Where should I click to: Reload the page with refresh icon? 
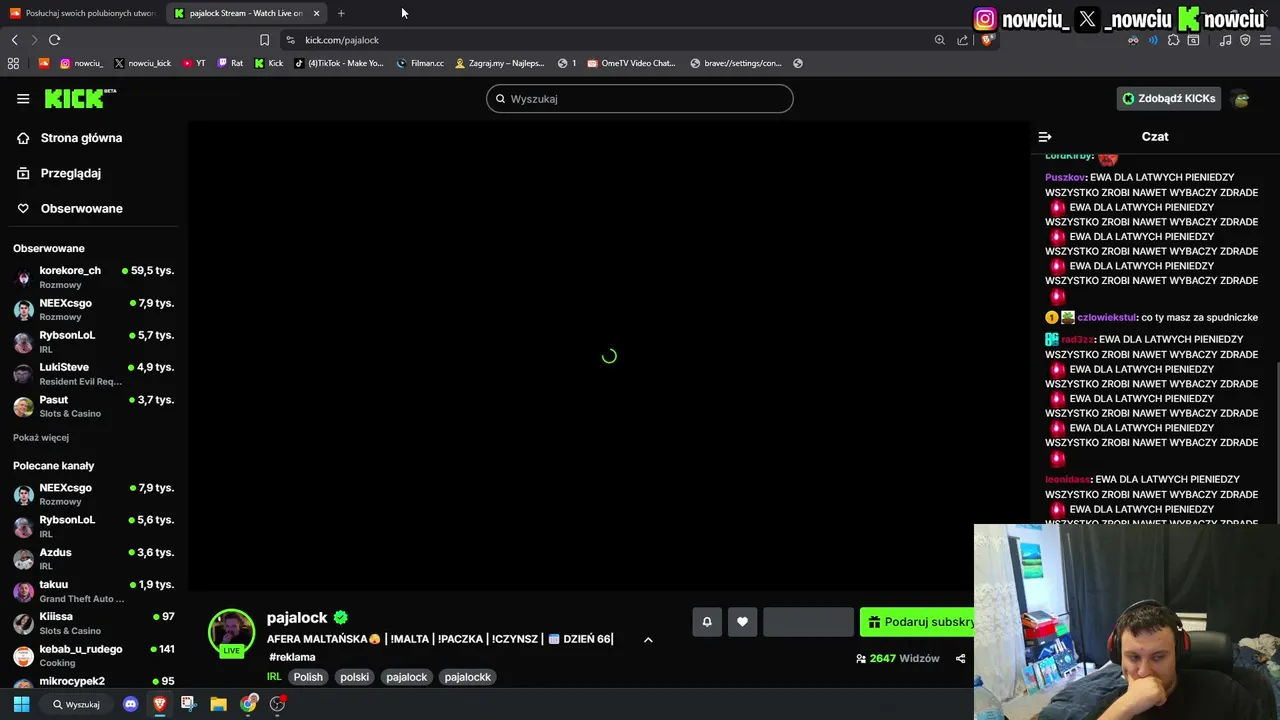54,40
